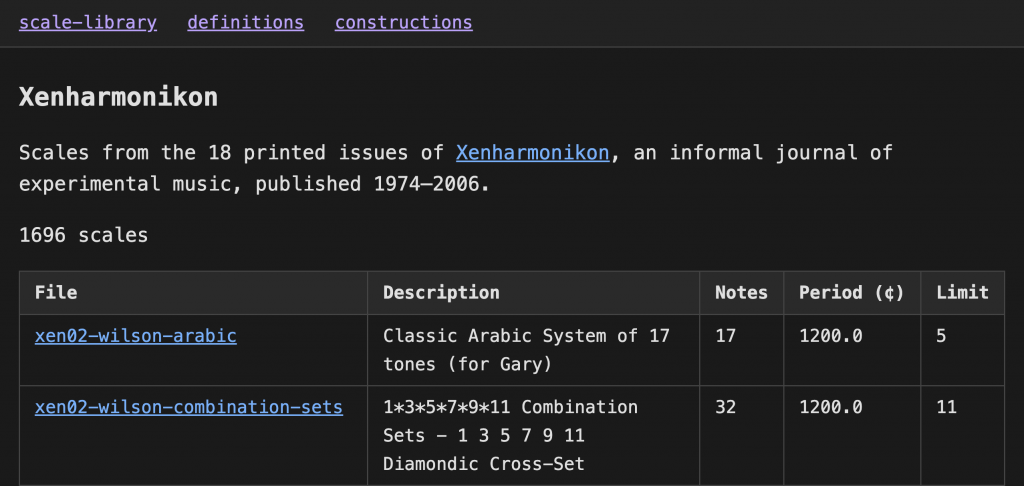This screenshot has width=1024, height=486.
Task: Click the Period (¢) column header
Action: [852, 293]
